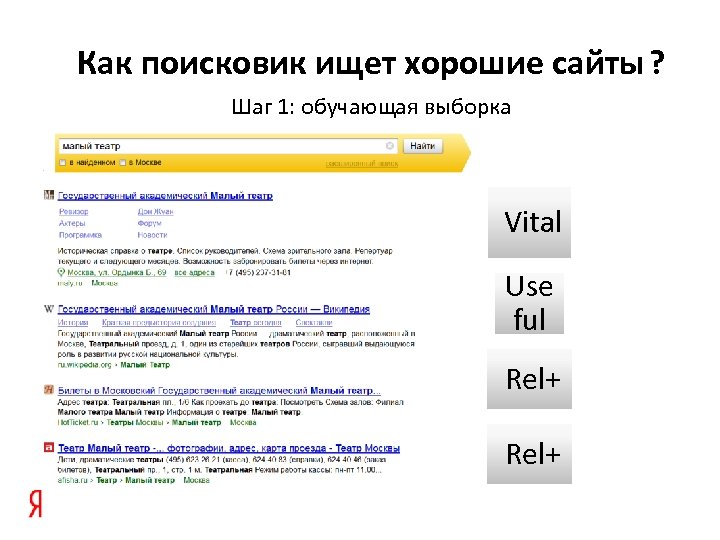Click the ru.wikipedia.org green URL
720x540 pixels.
[84, 365]
